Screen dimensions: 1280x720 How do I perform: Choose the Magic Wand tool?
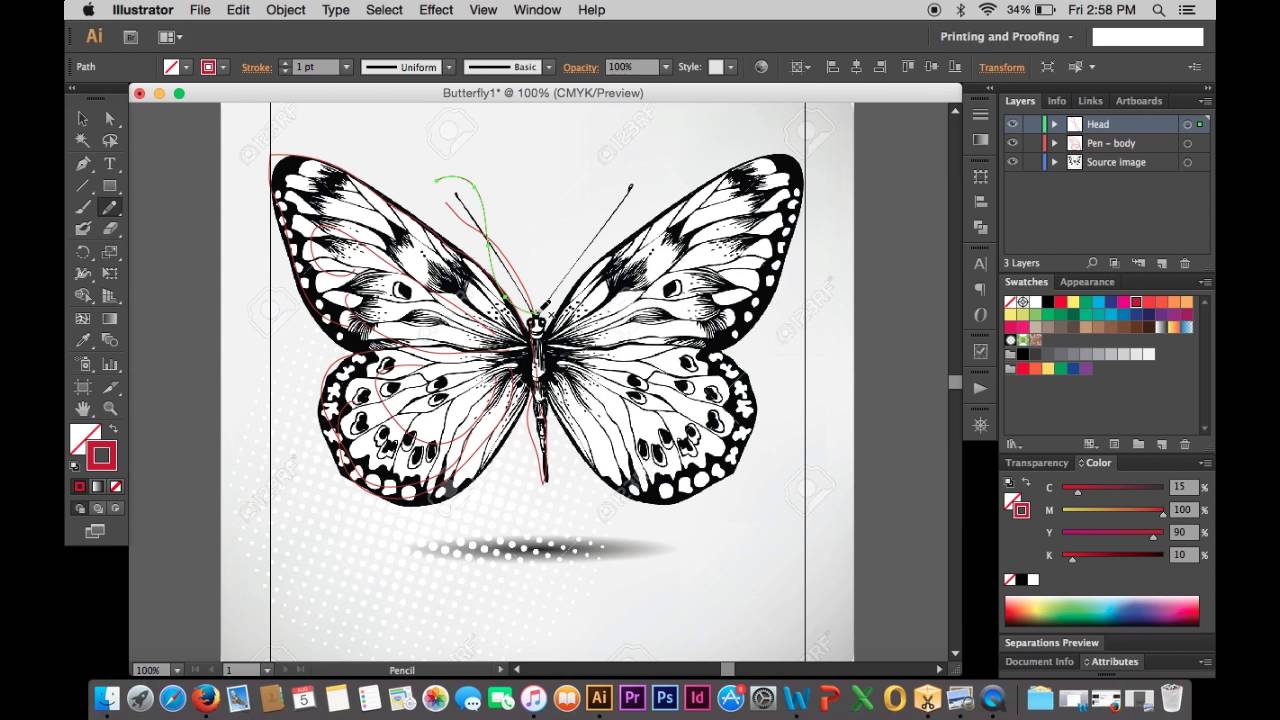click(84, 140)
